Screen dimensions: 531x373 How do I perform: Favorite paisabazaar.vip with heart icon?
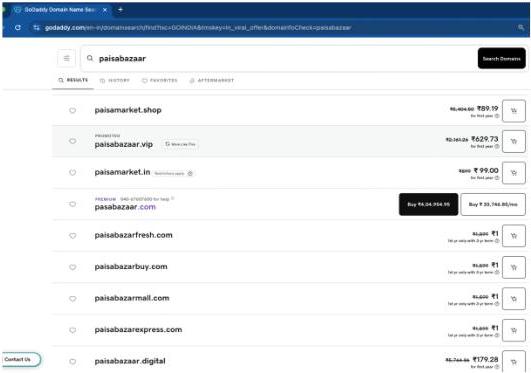point(72,141)
